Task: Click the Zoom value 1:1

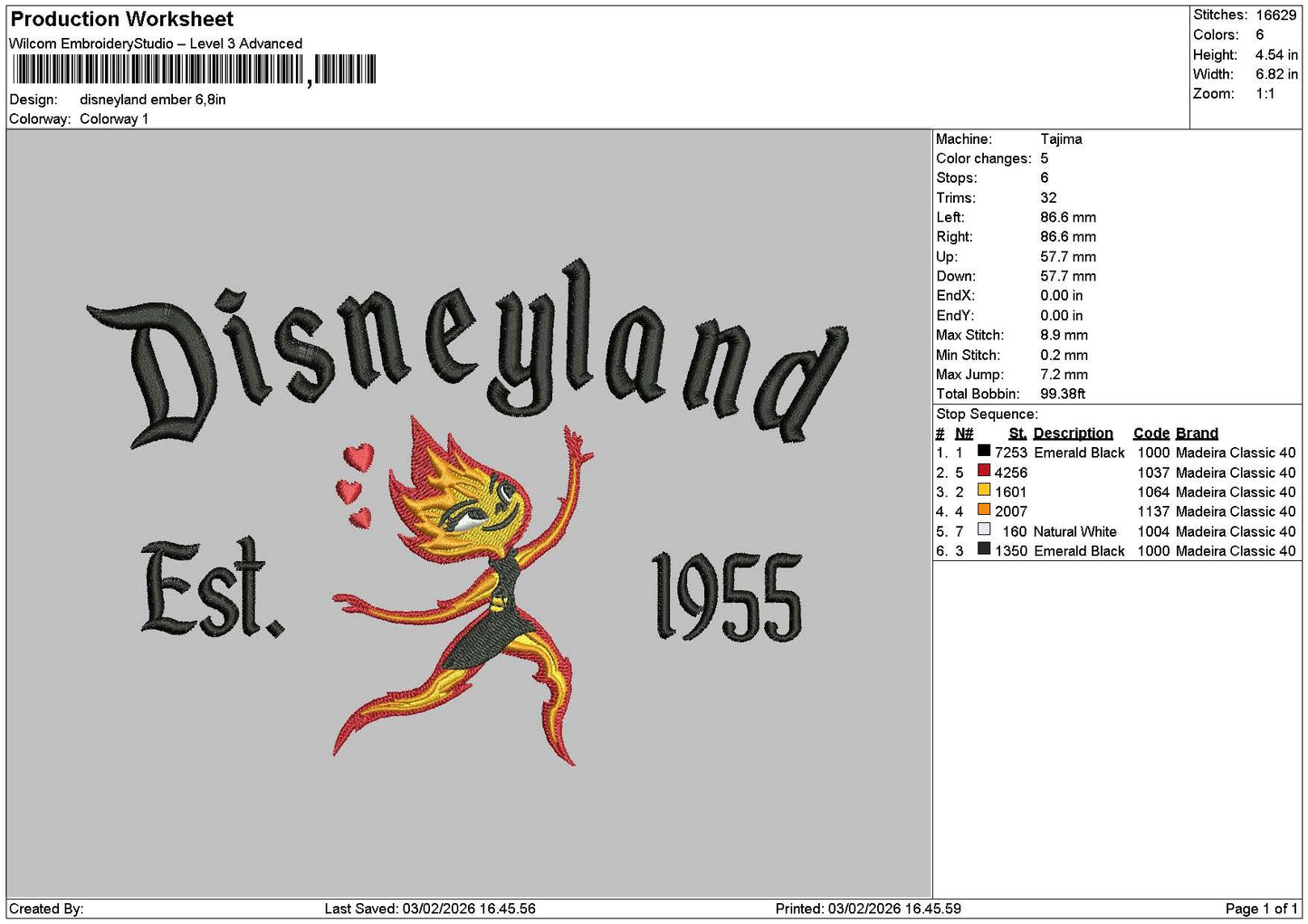Action: coord(1265,94)
